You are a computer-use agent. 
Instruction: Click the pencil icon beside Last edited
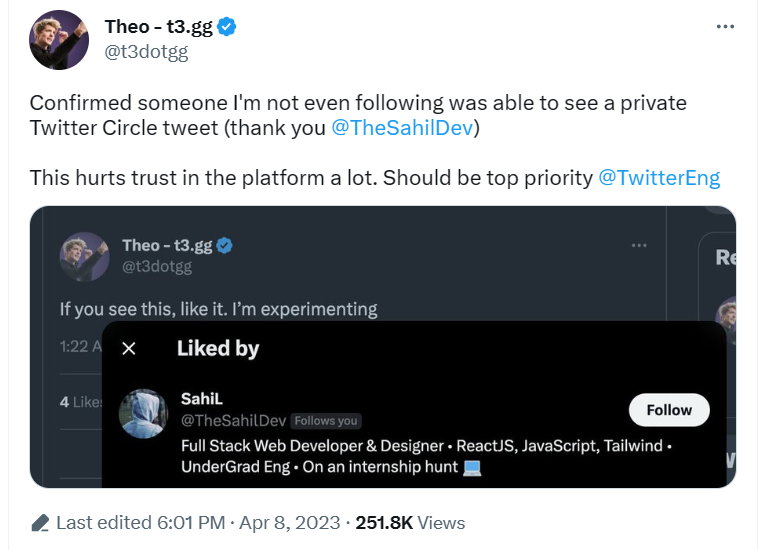pyautogui.click(x=40, y=522)
